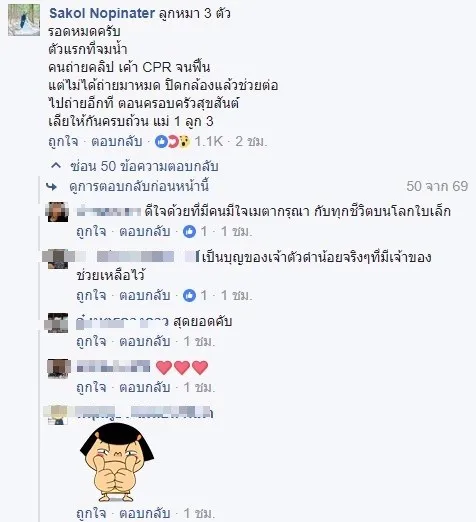476x522 pixels.
Task: Click ถูกใจ under the สุดยอดคับ reply
Action: pyautogui.click(x=91, y=341)
